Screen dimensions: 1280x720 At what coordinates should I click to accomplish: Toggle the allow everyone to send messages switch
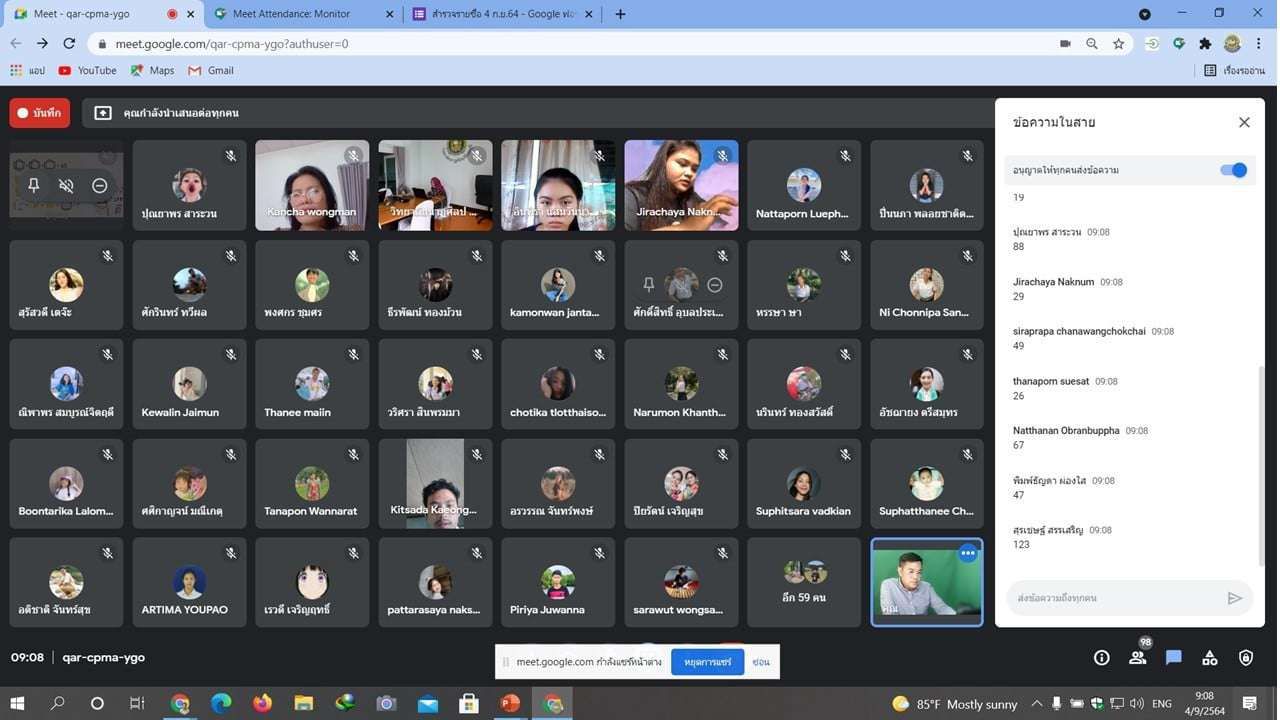1234,170
